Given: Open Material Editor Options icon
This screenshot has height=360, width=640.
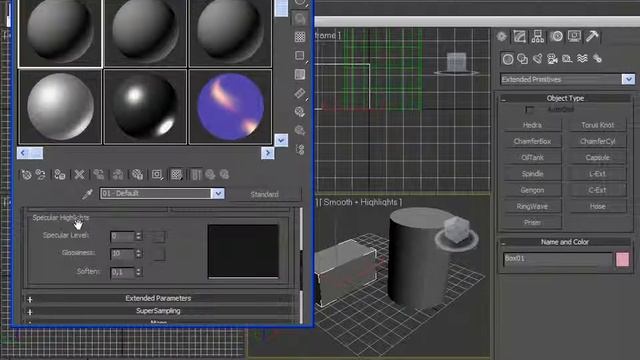Looking at the screenshot, I should coord(300,111).
